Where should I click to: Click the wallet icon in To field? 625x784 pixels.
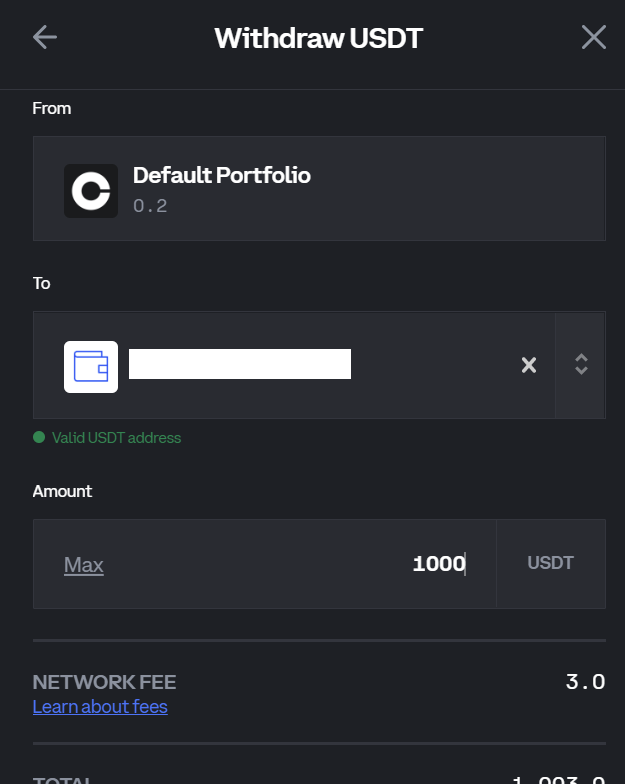91,367
